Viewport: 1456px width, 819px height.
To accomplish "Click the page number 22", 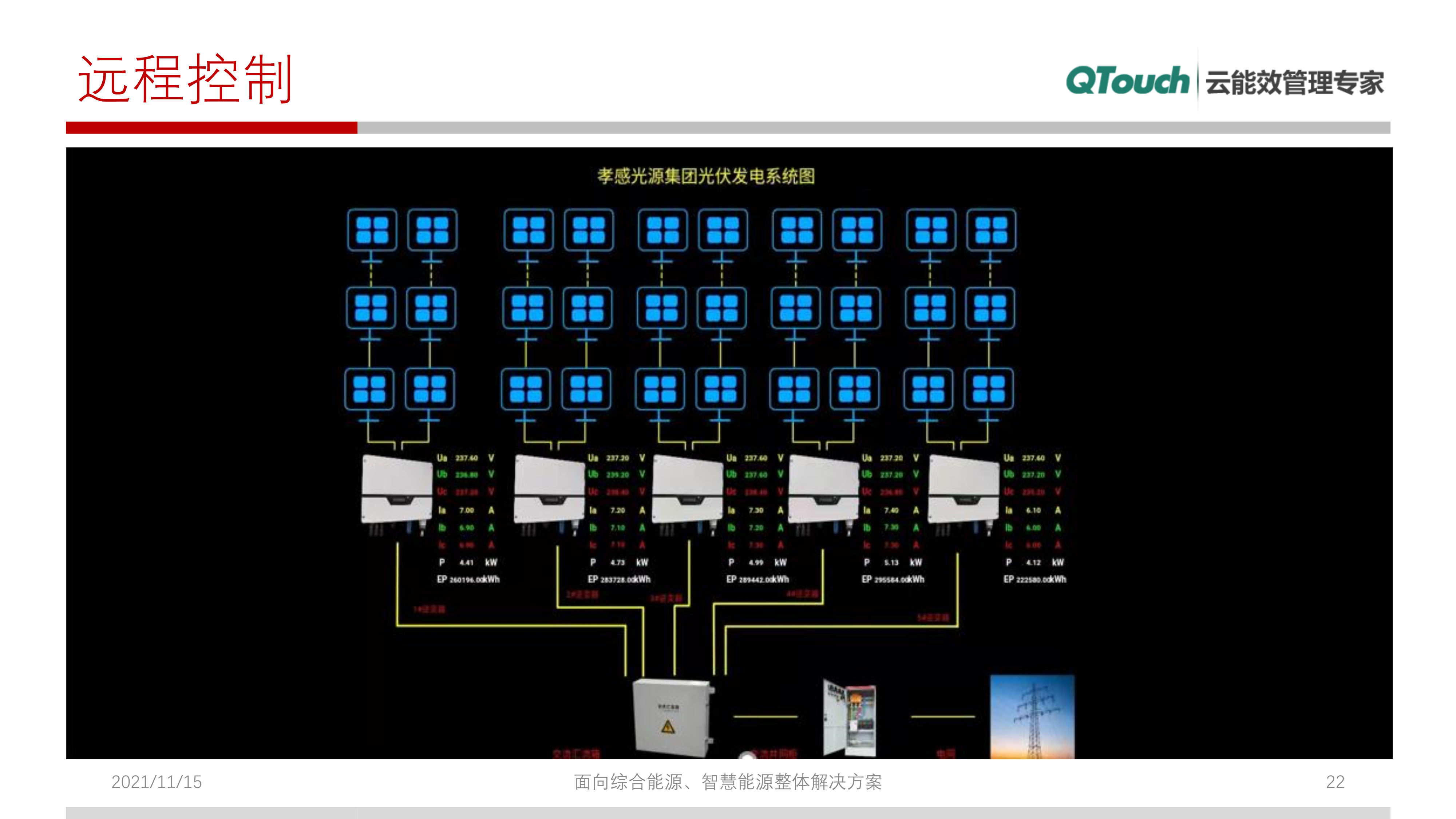I will click(x=1334, y=782).
